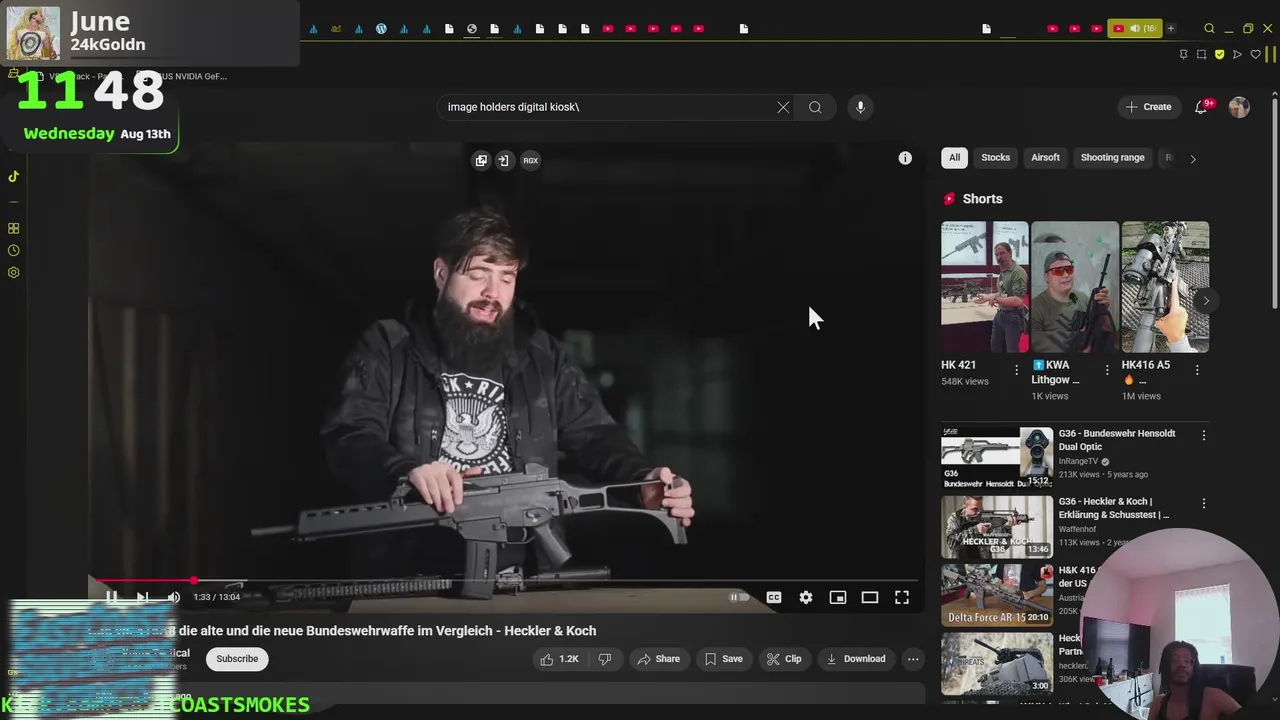Open the Delta Force AR 15 video thumbnail
The width and height of the screenshot is (1280, 720).
pos(996,595)
